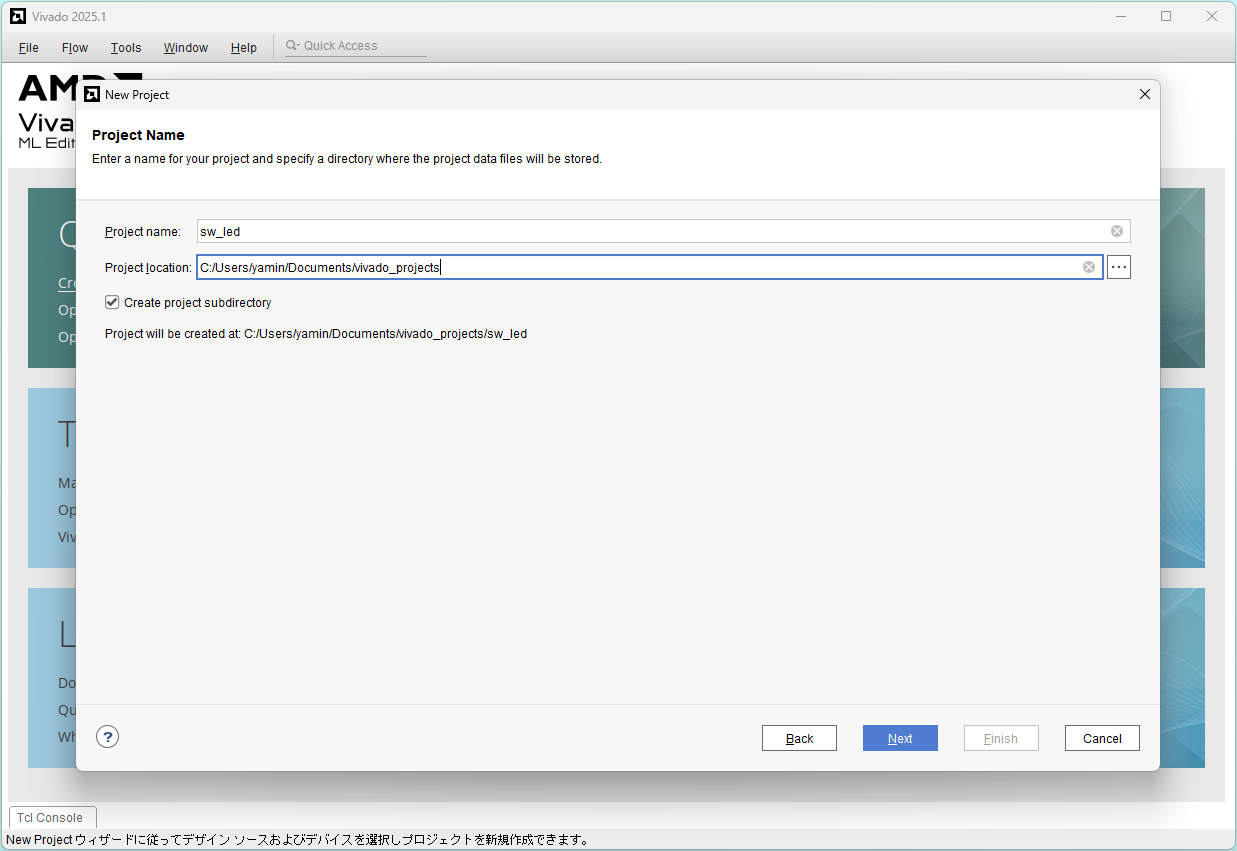Open the Window menu
The width and height of the screenshot is (1237, 851).
click(x=186, y=47)
